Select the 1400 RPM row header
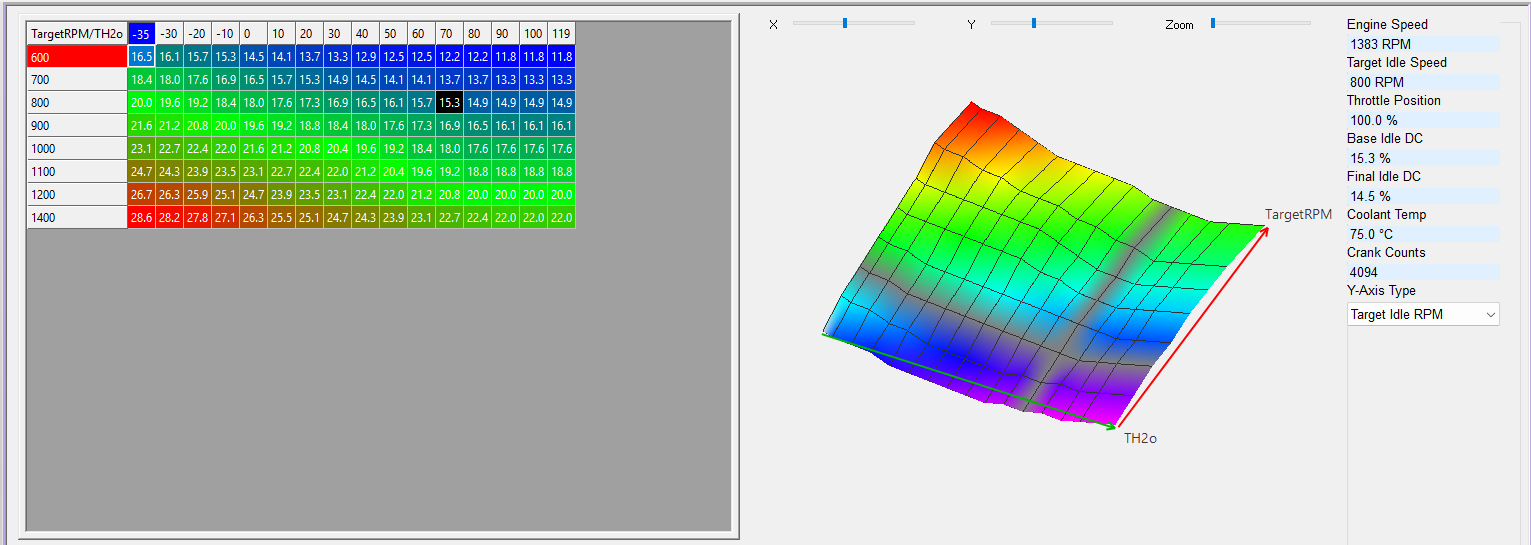 (x=77, y=217)
